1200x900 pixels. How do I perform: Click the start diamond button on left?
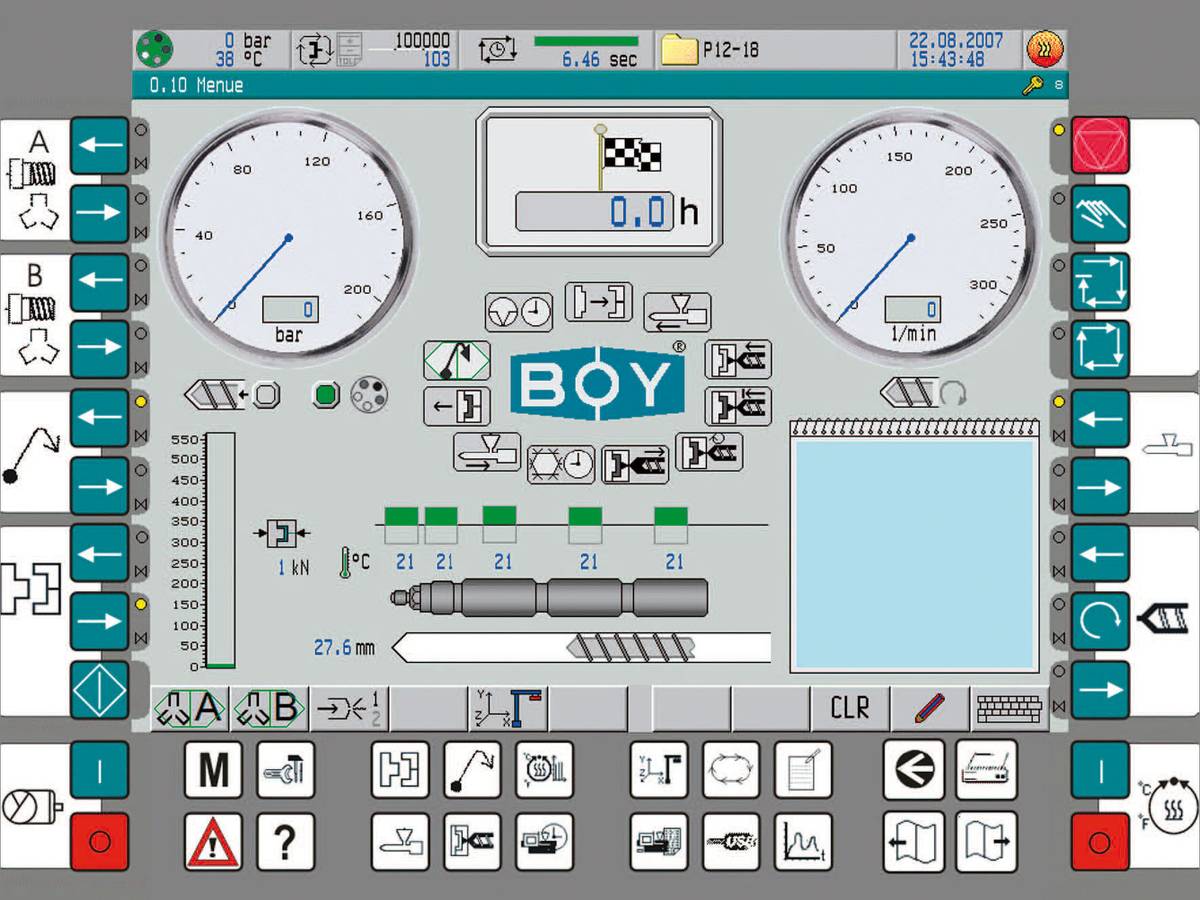[99, 690]
